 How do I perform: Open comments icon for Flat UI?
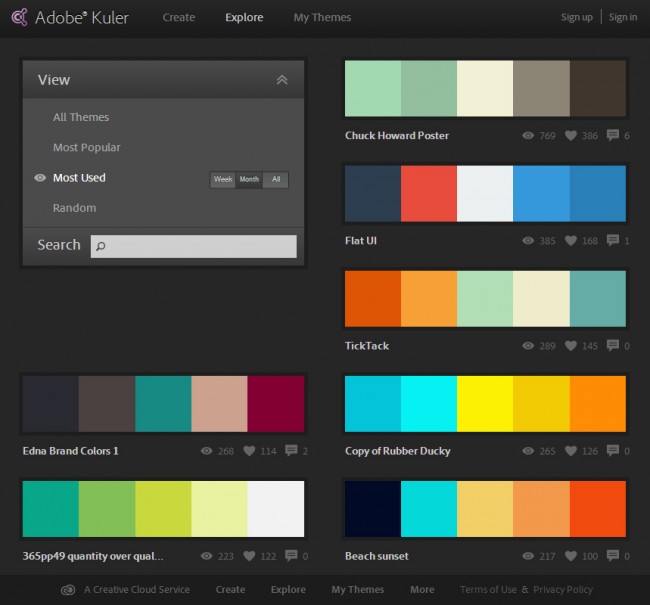[x=613, y=241]
